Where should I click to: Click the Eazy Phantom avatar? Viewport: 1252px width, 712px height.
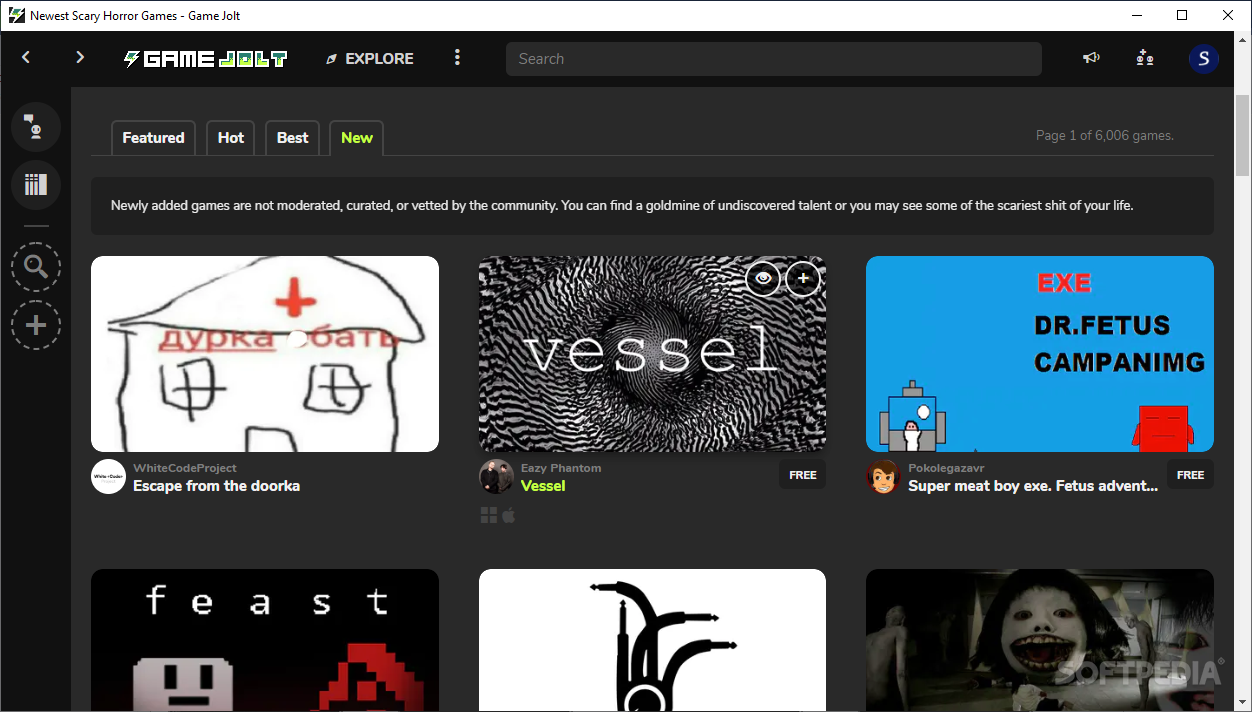pyautogui.click(x=496, y=477)
